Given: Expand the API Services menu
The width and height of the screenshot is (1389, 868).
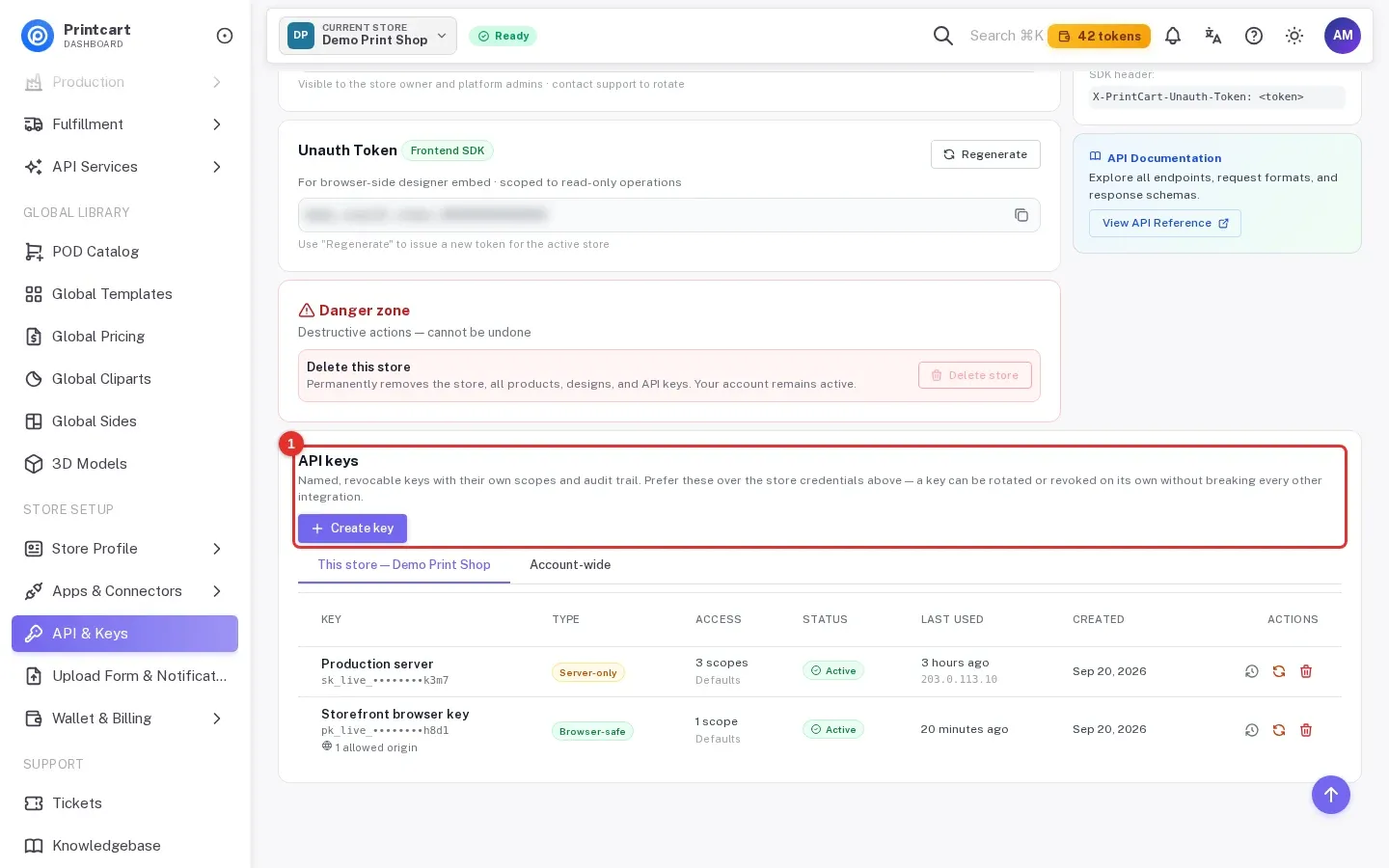Looking at the screenshot, I should click(124, 167).
